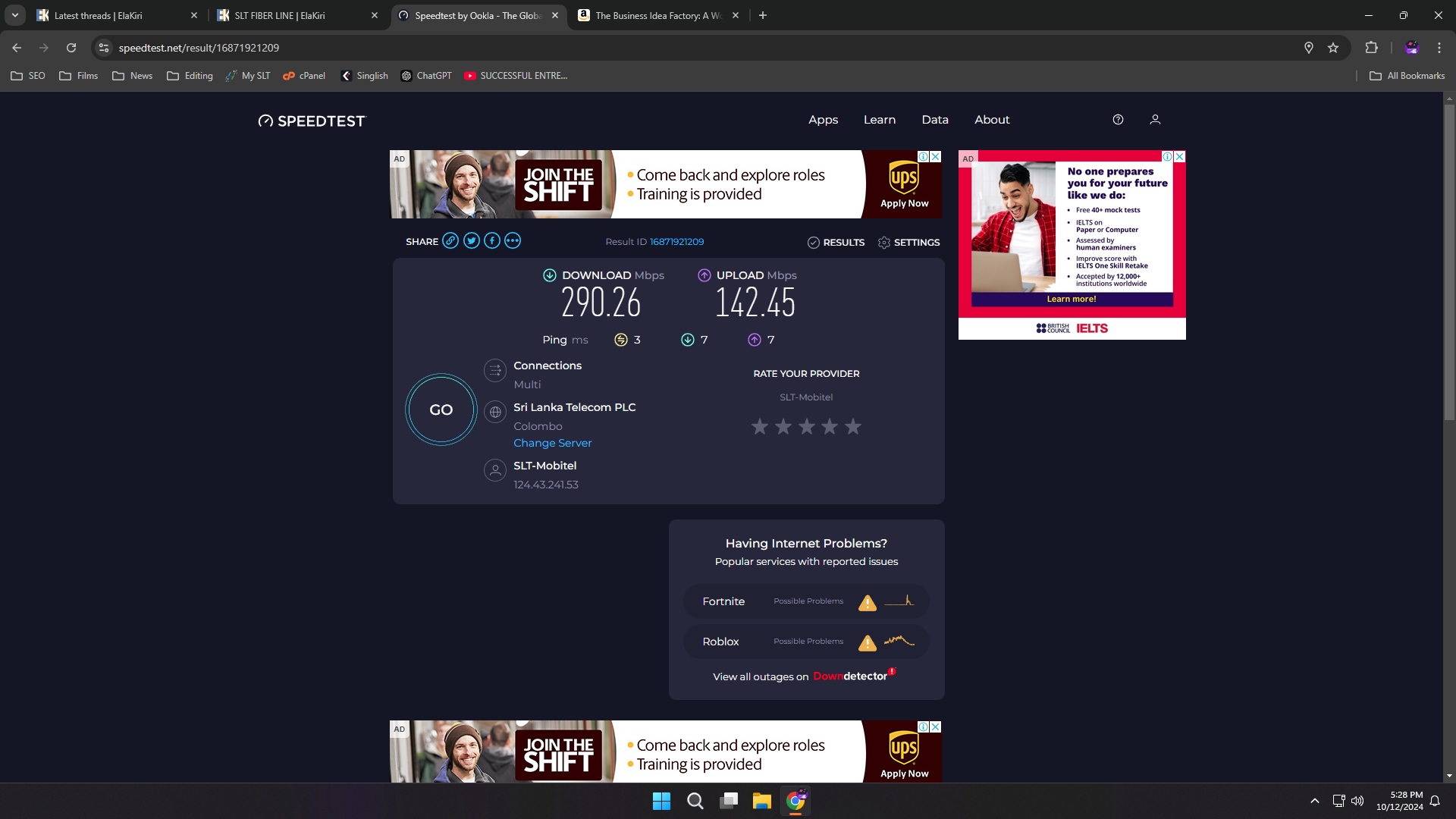Open Films bookmarks folder
The width and height of the screenshot is (1456, 819).
79,76
